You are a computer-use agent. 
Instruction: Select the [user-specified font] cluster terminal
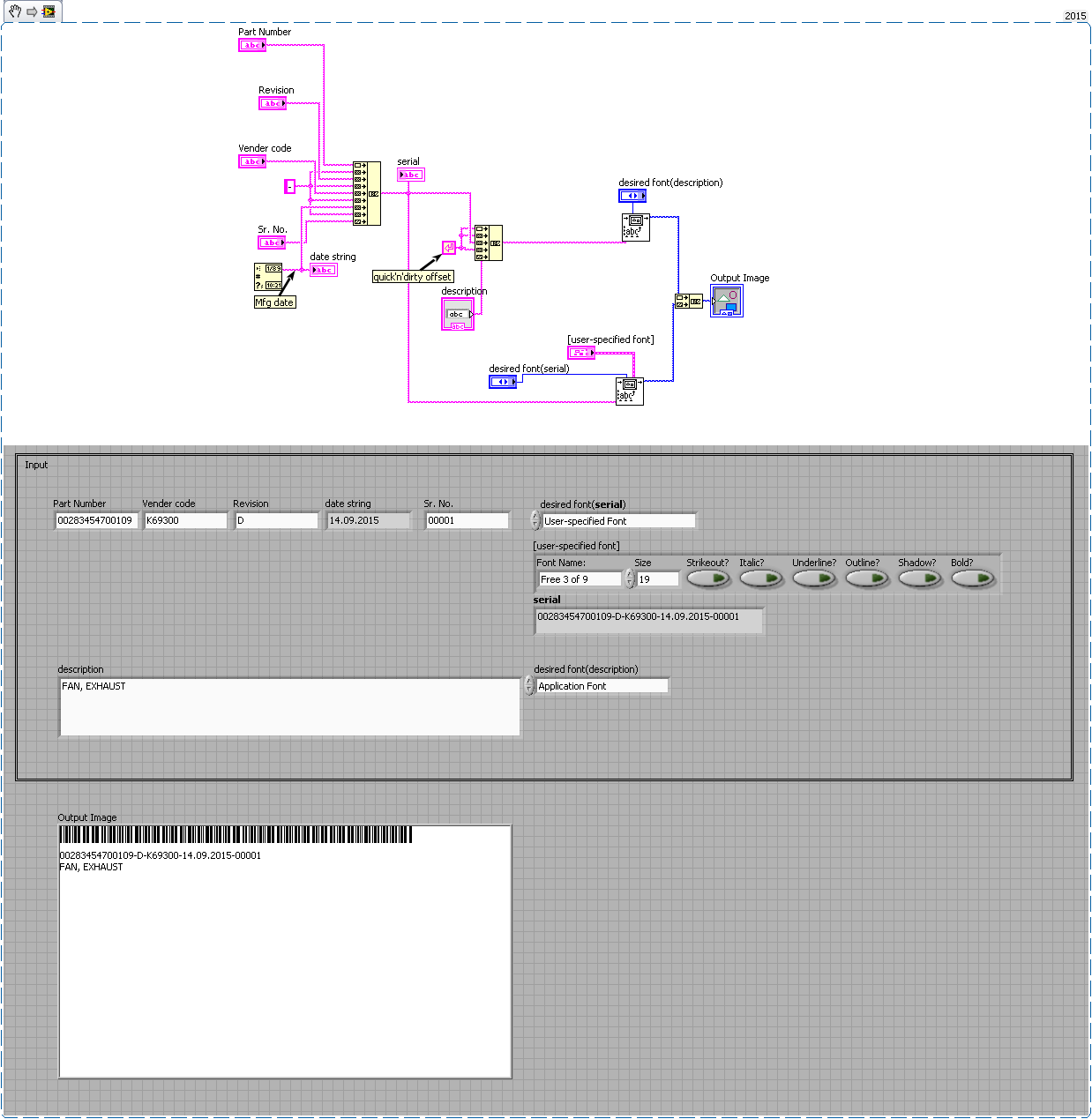[x=581, y=353]
